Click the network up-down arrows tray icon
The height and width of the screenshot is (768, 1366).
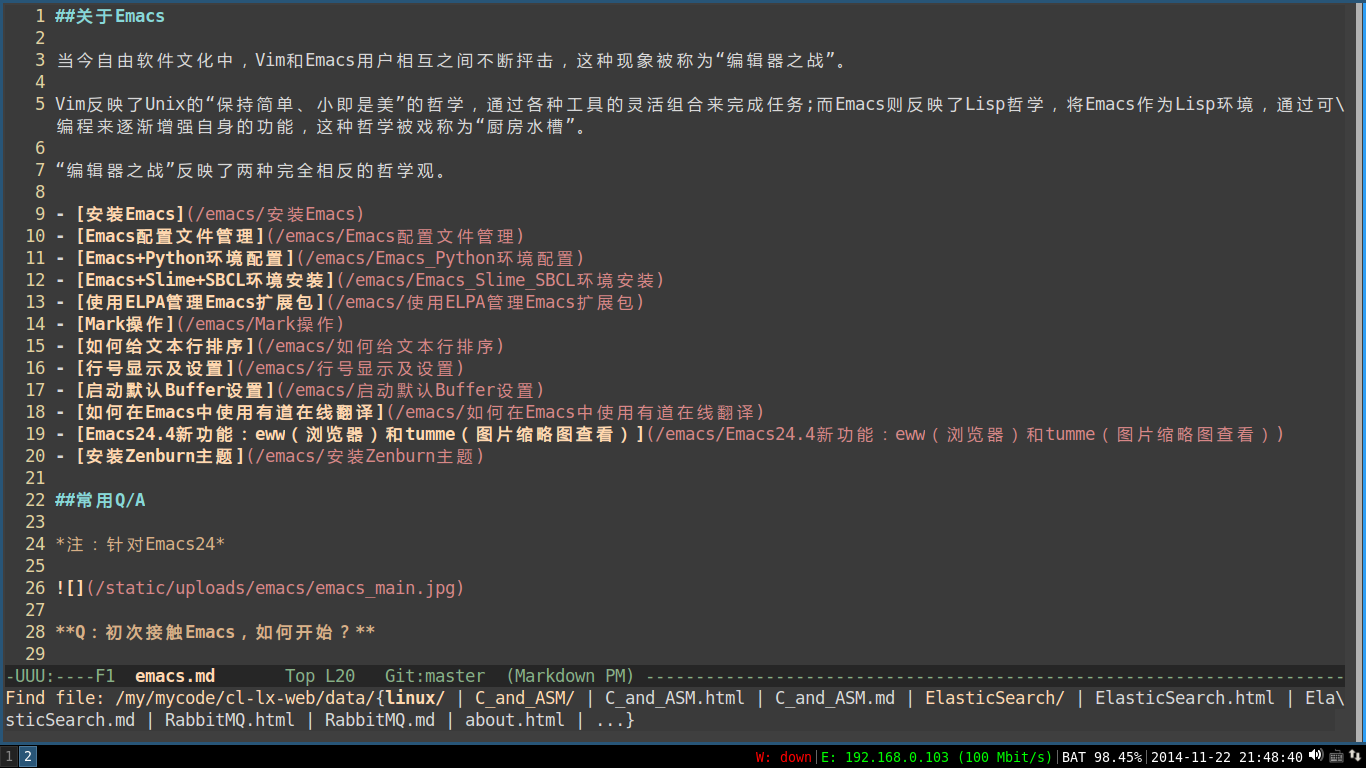coord(1354,756)
